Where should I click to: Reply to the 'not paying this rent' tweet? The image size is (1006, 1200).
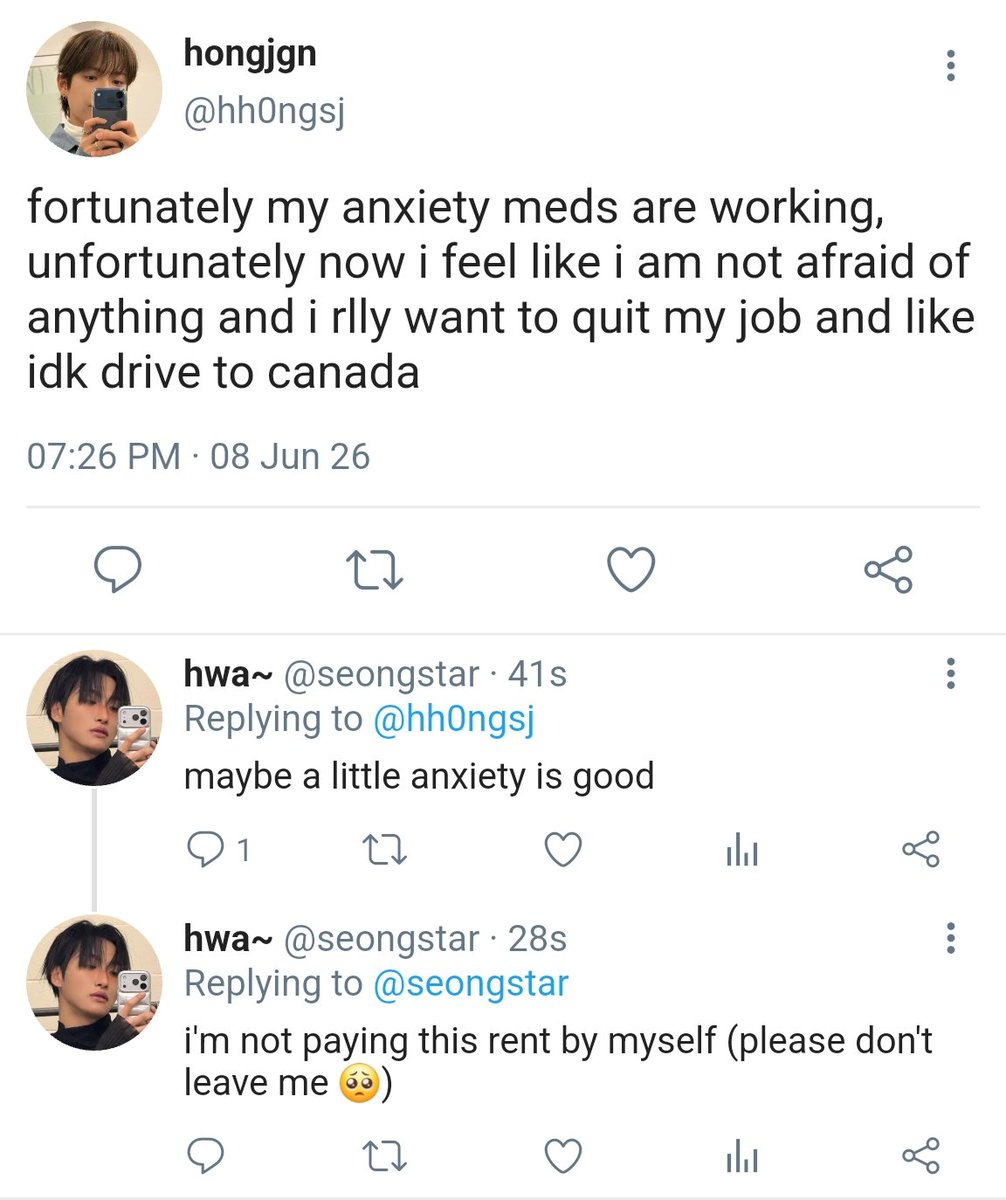point(206,1157)
